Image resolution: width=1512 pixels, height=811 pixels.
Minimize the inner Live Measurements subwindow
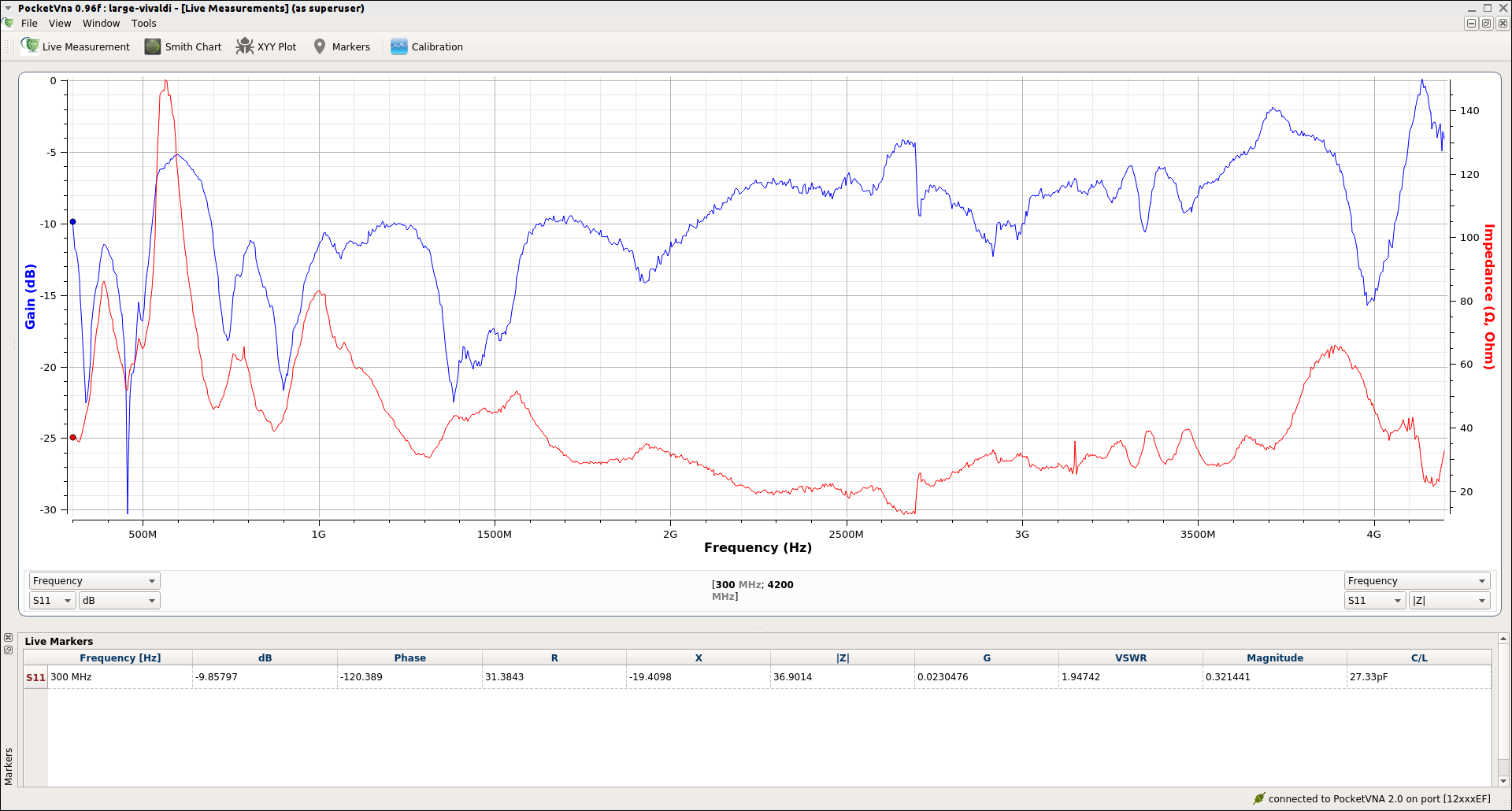click(x=1471, y=24)
